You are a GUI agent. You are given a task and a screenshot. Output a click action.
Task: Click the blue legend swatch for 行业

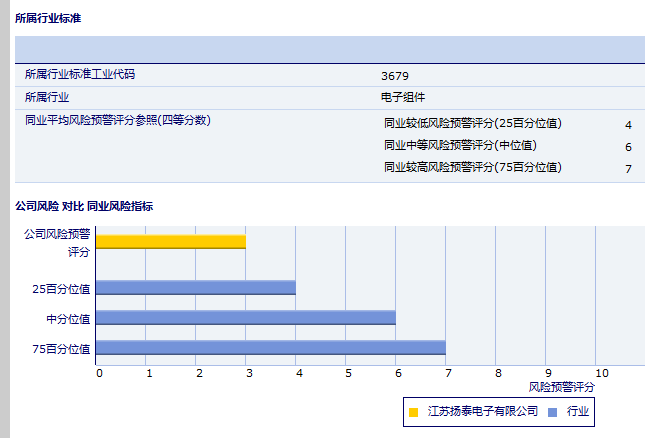[552, 411]
